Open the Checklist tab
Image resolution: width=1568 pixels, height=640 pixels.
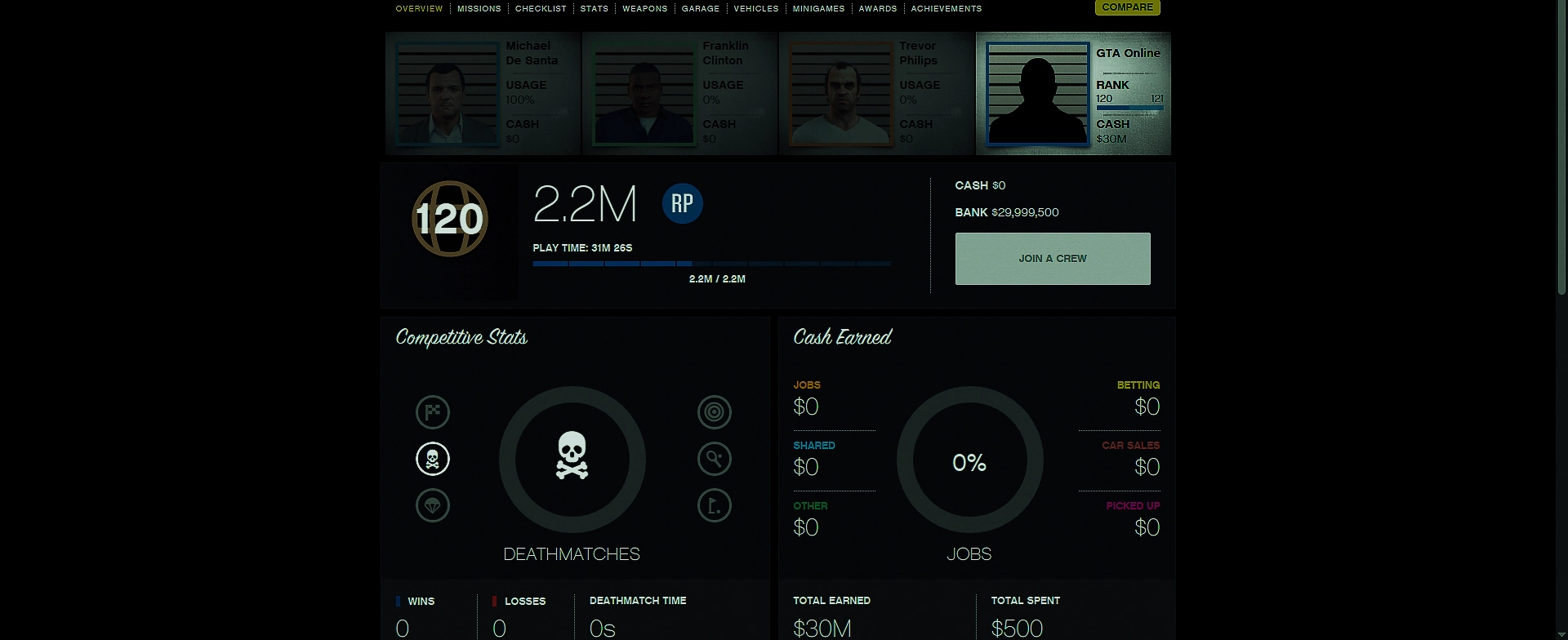coord(541,9)
